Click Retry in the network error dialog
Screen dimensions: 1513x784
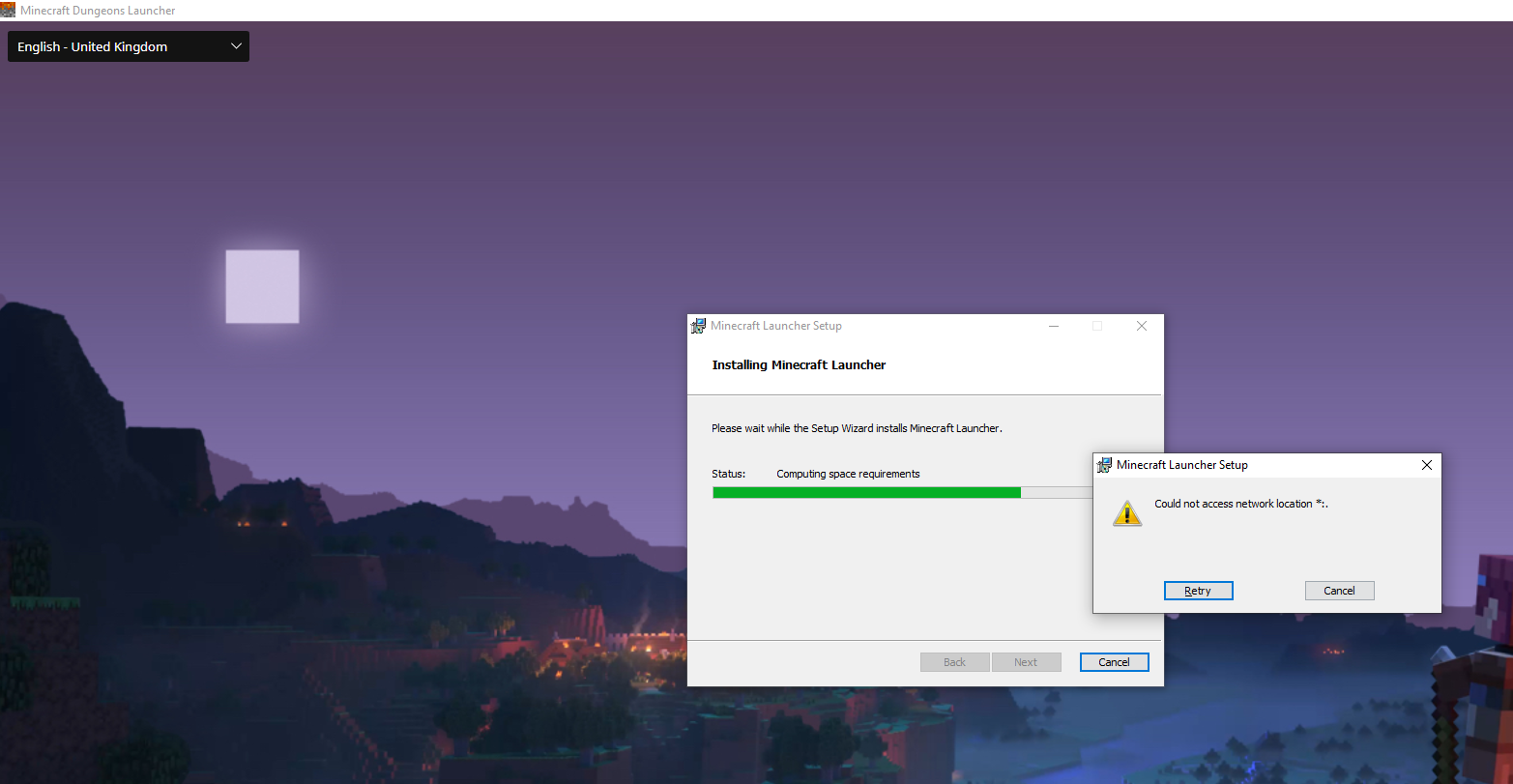tap(1198, 591)
